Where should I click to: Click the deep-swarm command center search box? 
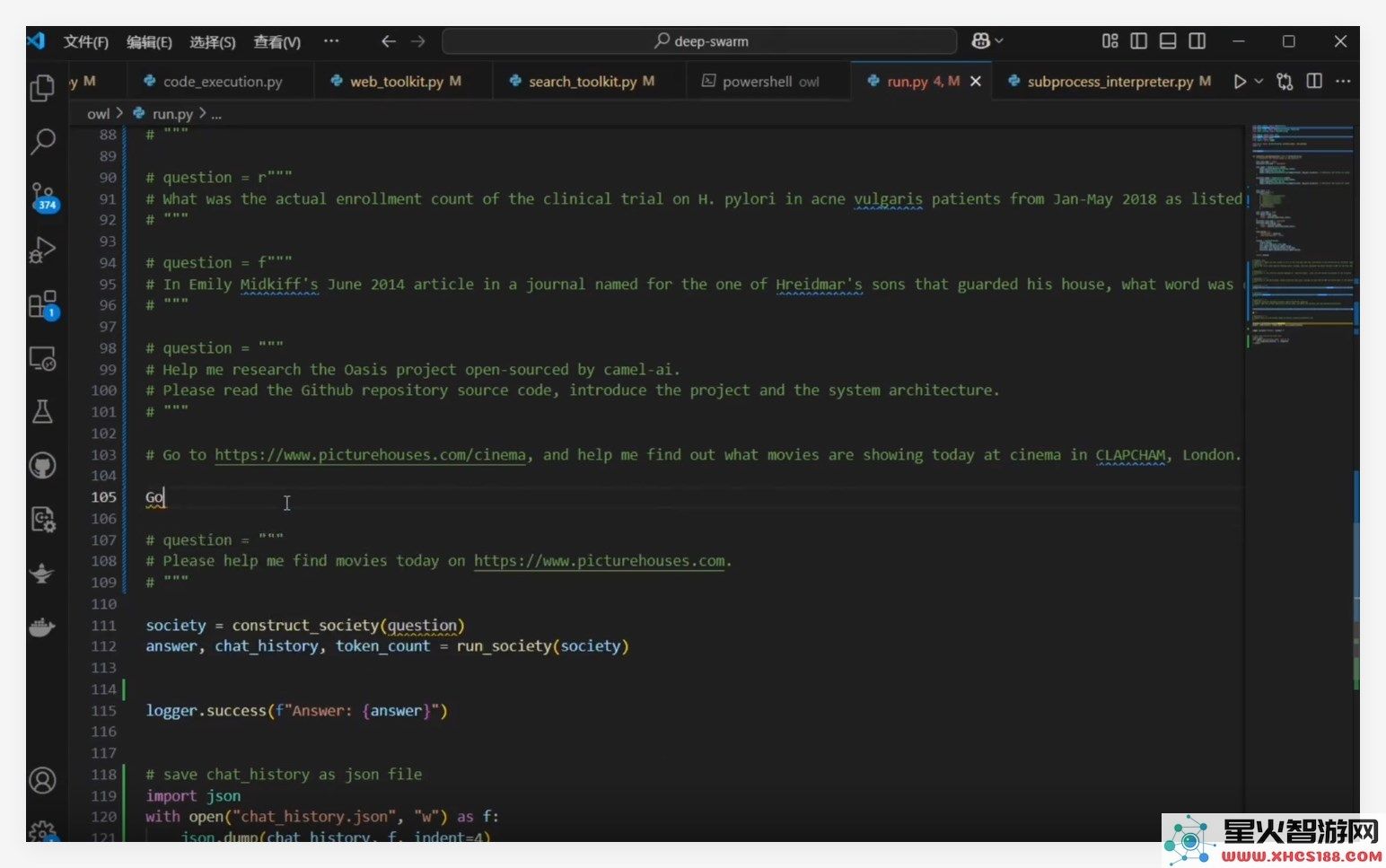(x=699, y=41)
